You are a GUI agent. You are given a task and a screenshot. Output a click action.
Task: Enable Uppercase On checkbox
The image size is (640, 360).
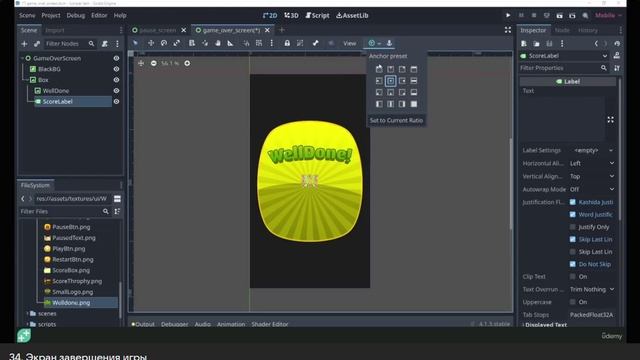pyautogui.click(x=573, y=302)
